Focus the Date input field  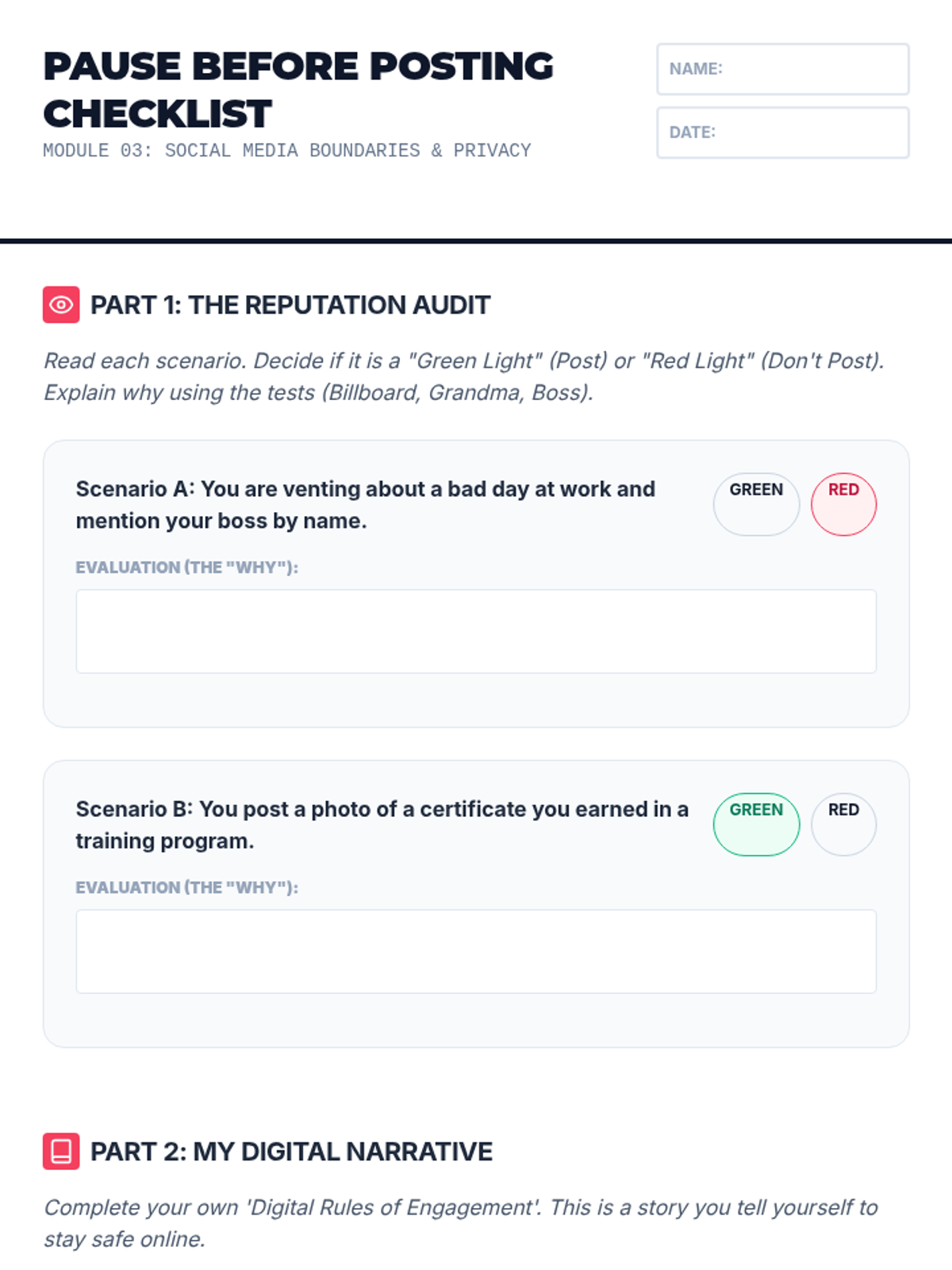(782, 133)
